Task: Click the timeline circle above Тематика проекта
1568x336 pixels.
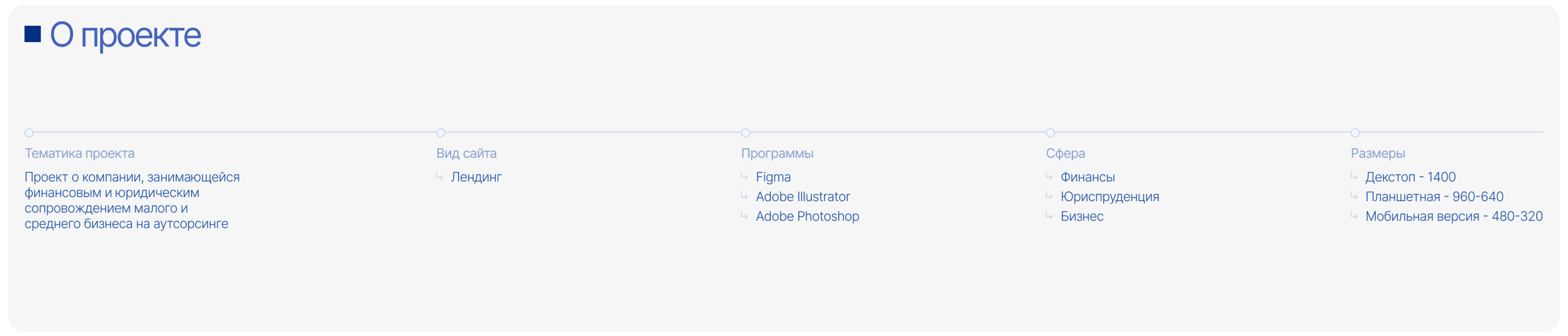Action: pos(28,132)
